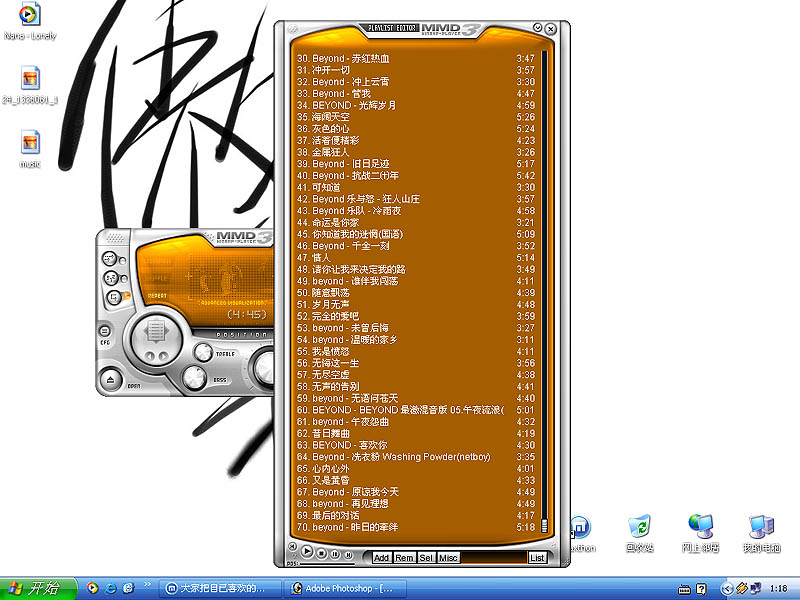Go to previous track in the playlist editor
The height and width of the screenshot is (600, 800).
(293, 546)
